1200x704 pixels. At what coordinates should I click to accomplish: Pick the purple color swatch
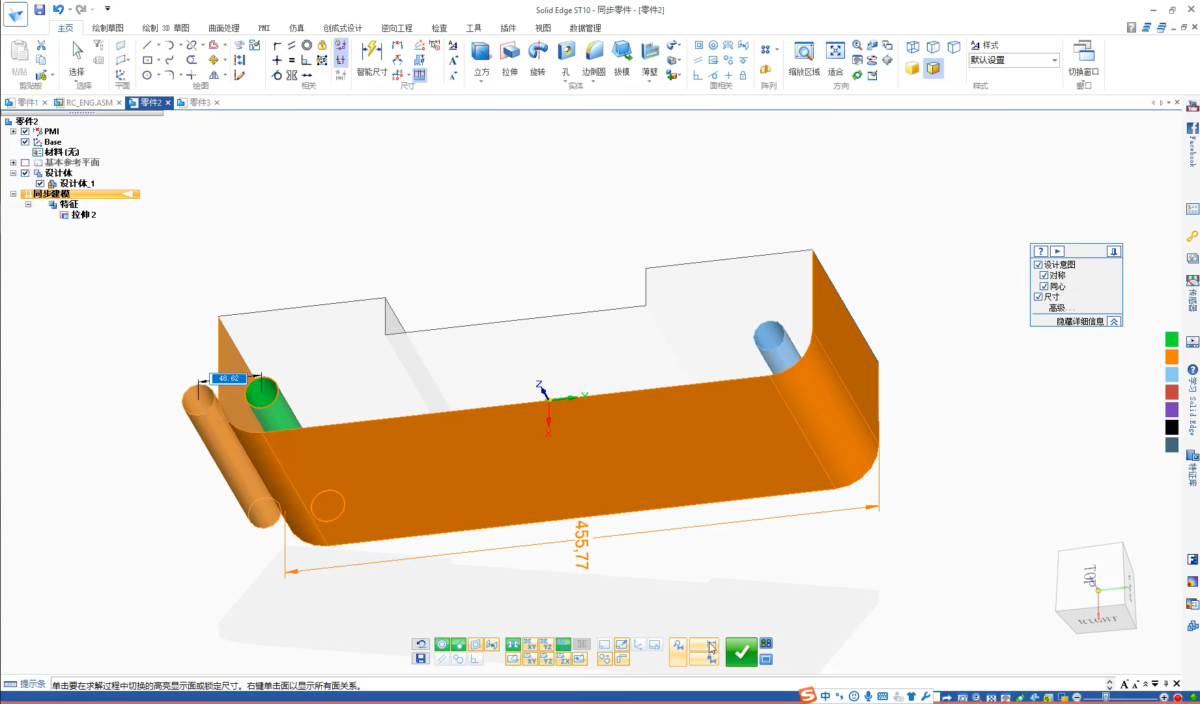pos(1172,410)
